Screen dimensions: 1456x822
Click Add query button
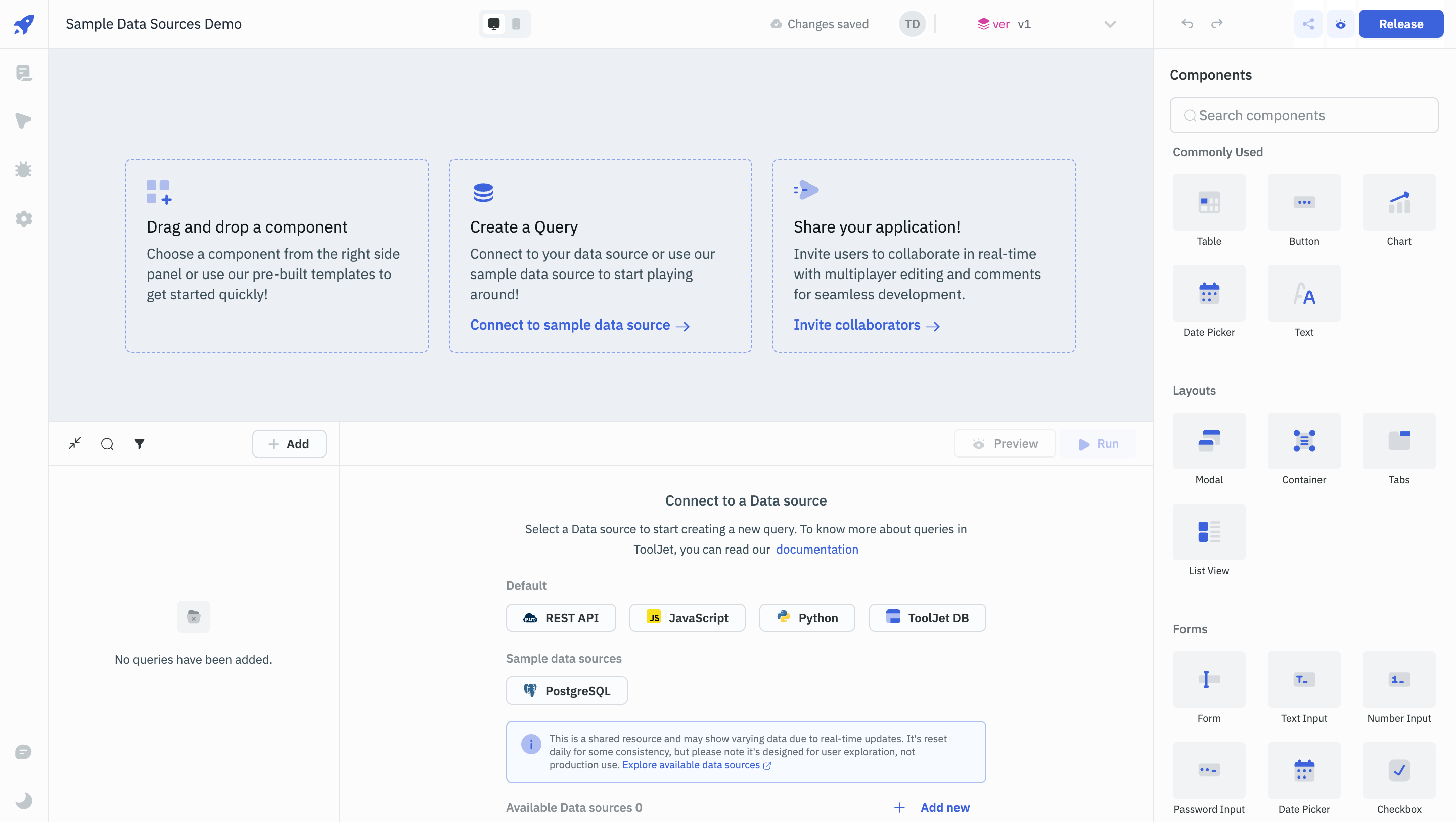(289, 444)
